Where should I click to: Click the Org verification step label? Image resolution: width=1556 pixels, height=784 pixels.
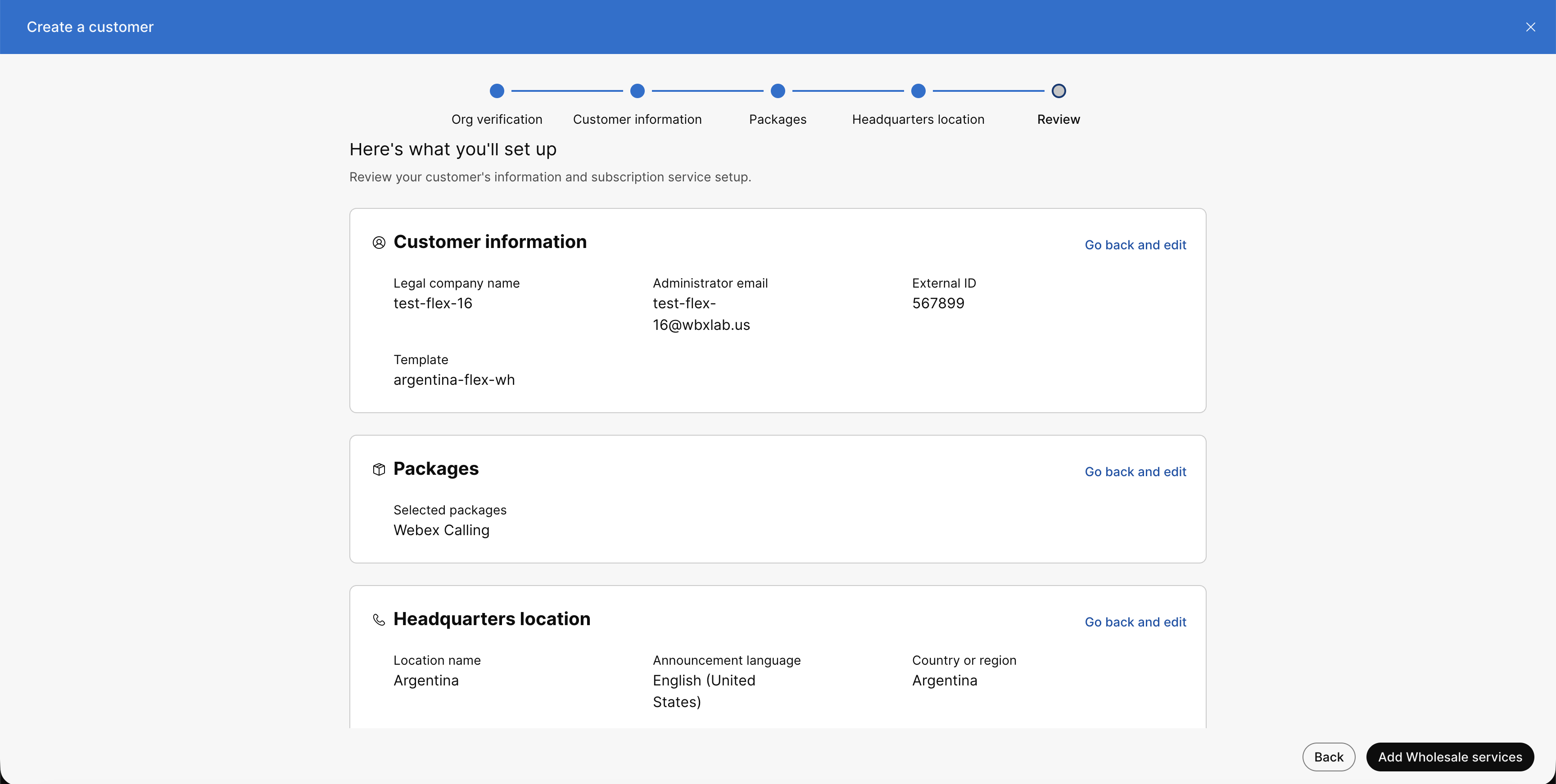click(x=497, y=119)
